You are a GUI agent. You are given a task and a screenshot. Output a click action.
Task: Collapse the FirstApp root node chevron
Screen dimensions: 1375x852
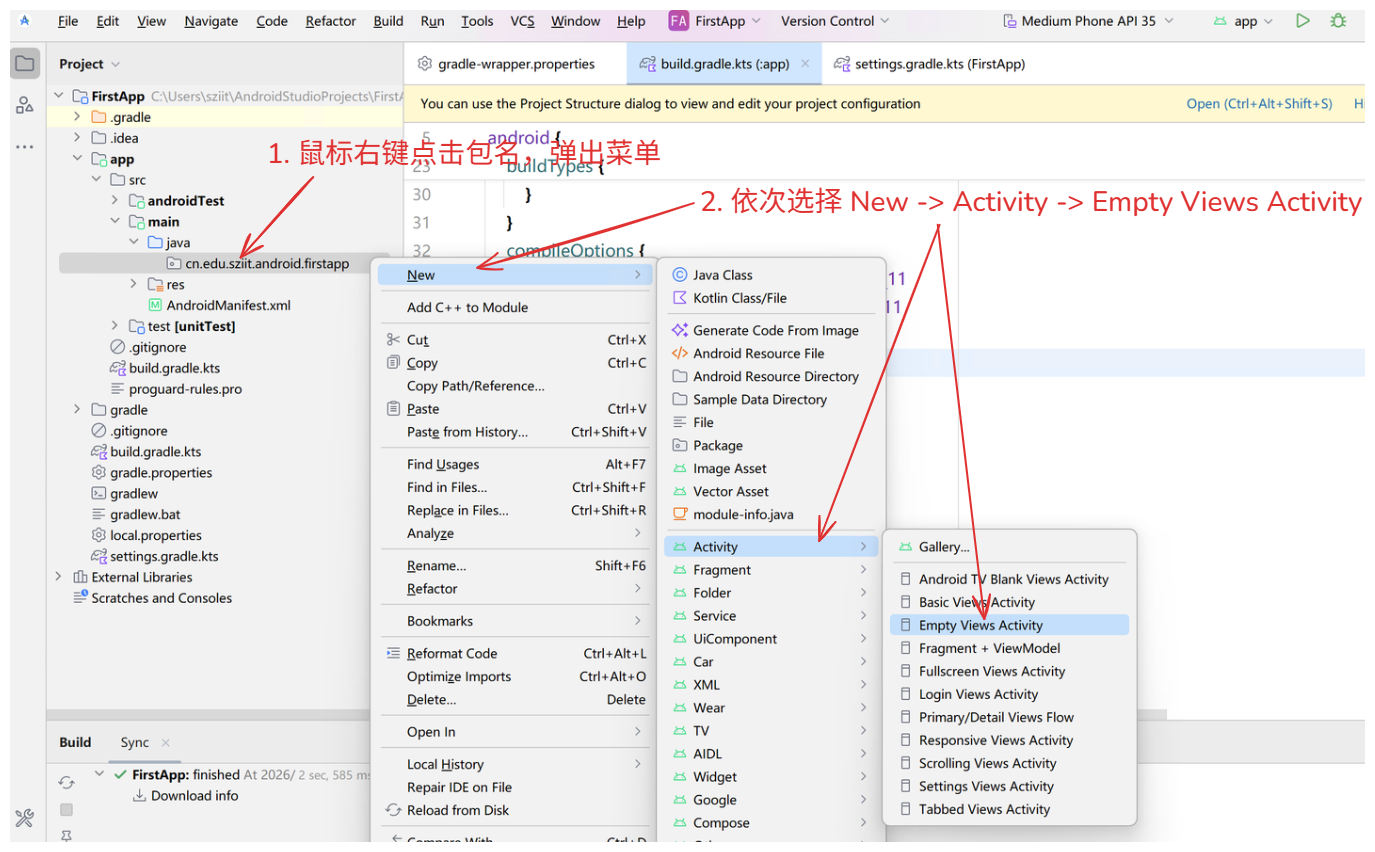click(58, 96)
